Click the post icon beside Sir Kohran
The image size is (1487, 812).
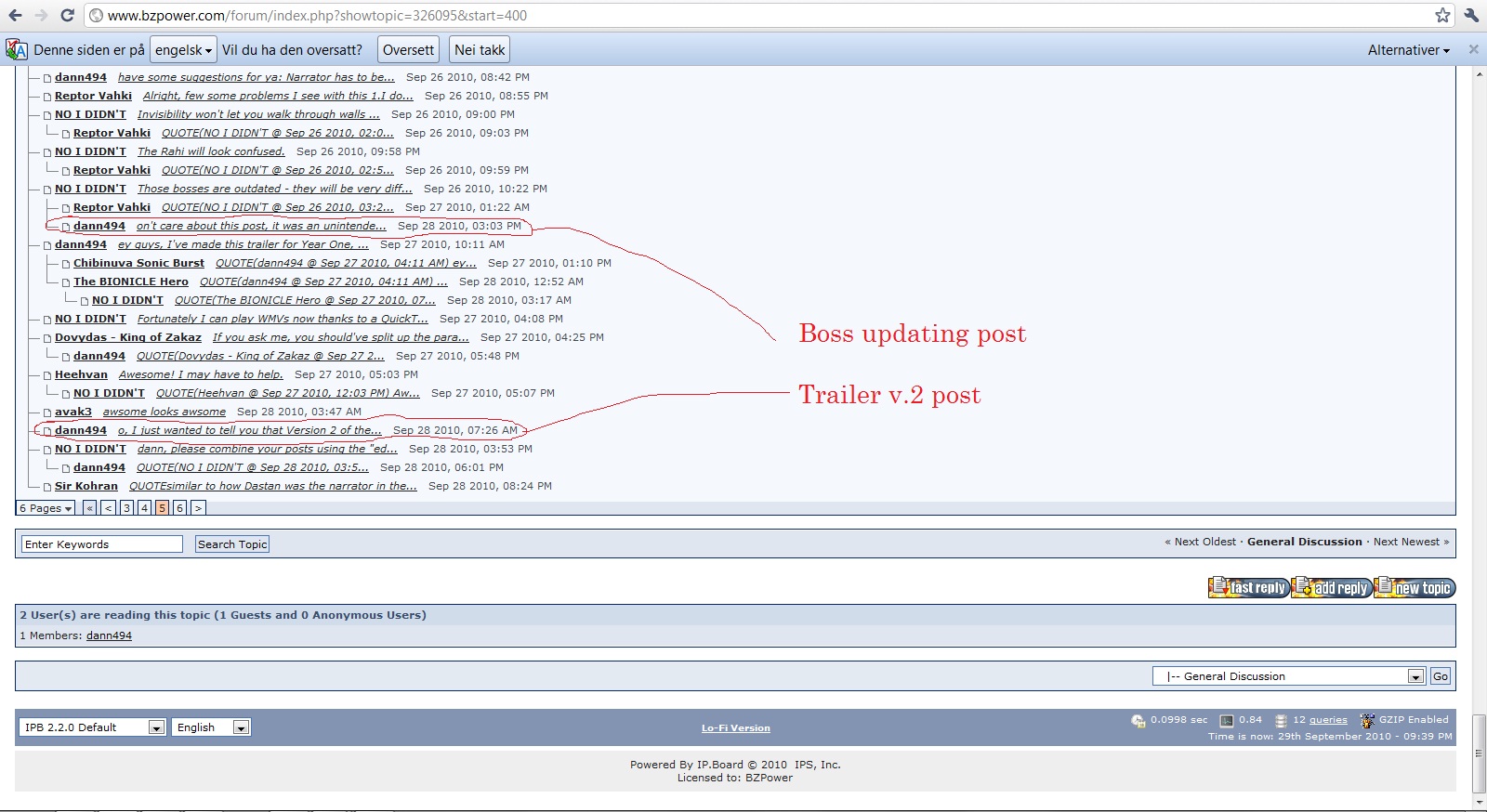click(47, 487)
